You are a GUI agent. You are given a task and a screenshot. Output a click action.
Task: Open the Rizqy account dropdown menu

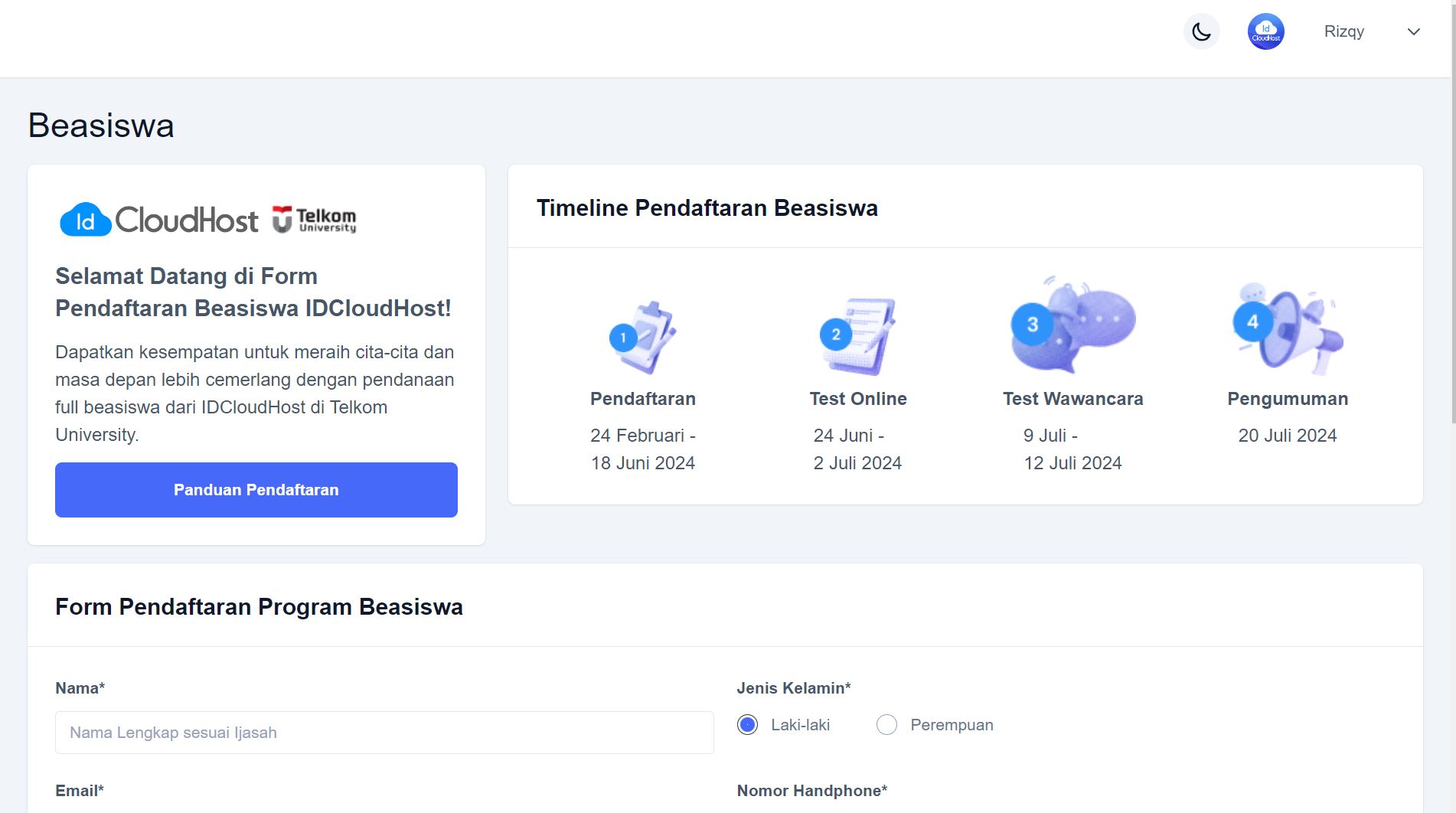[1344, 31]
